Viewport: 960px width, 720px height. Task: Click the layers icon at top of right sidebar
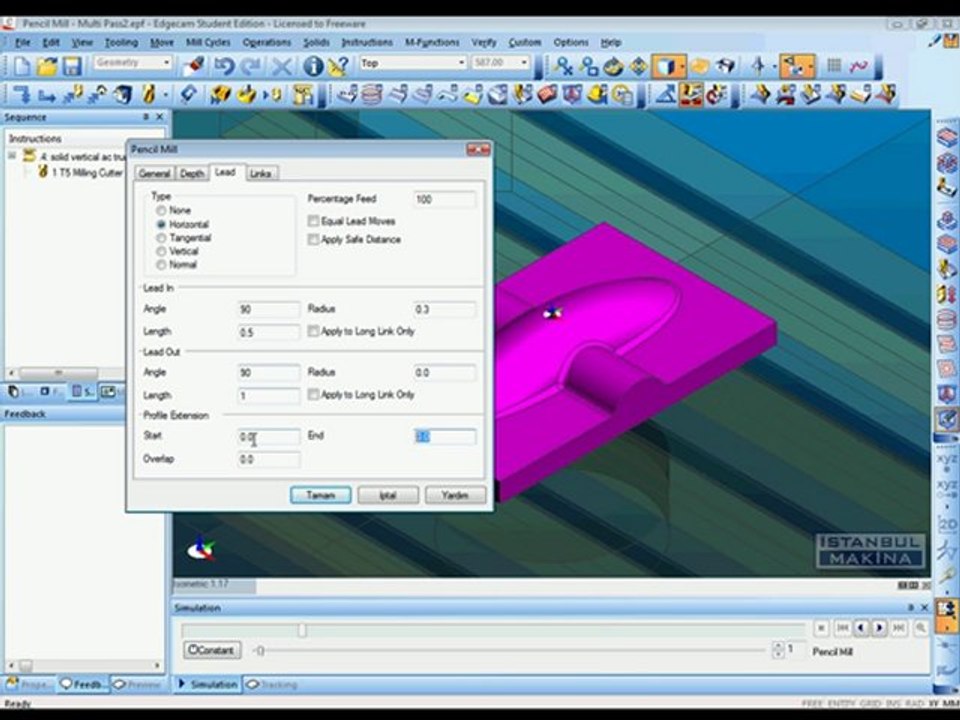pos(947,136)
